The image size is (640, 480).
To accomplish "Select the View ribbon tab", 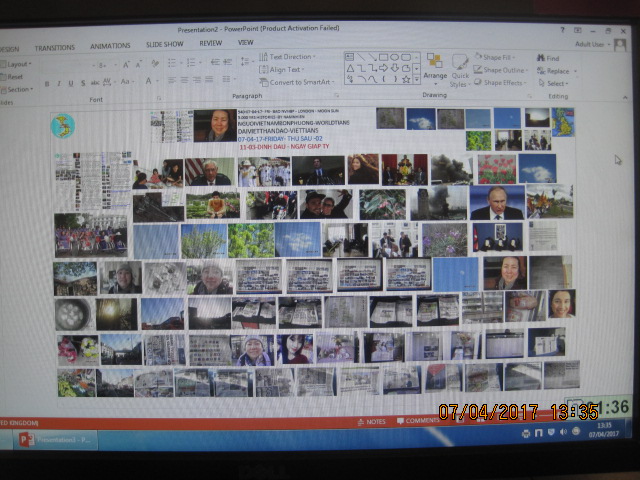I will [x=246, y=42].
